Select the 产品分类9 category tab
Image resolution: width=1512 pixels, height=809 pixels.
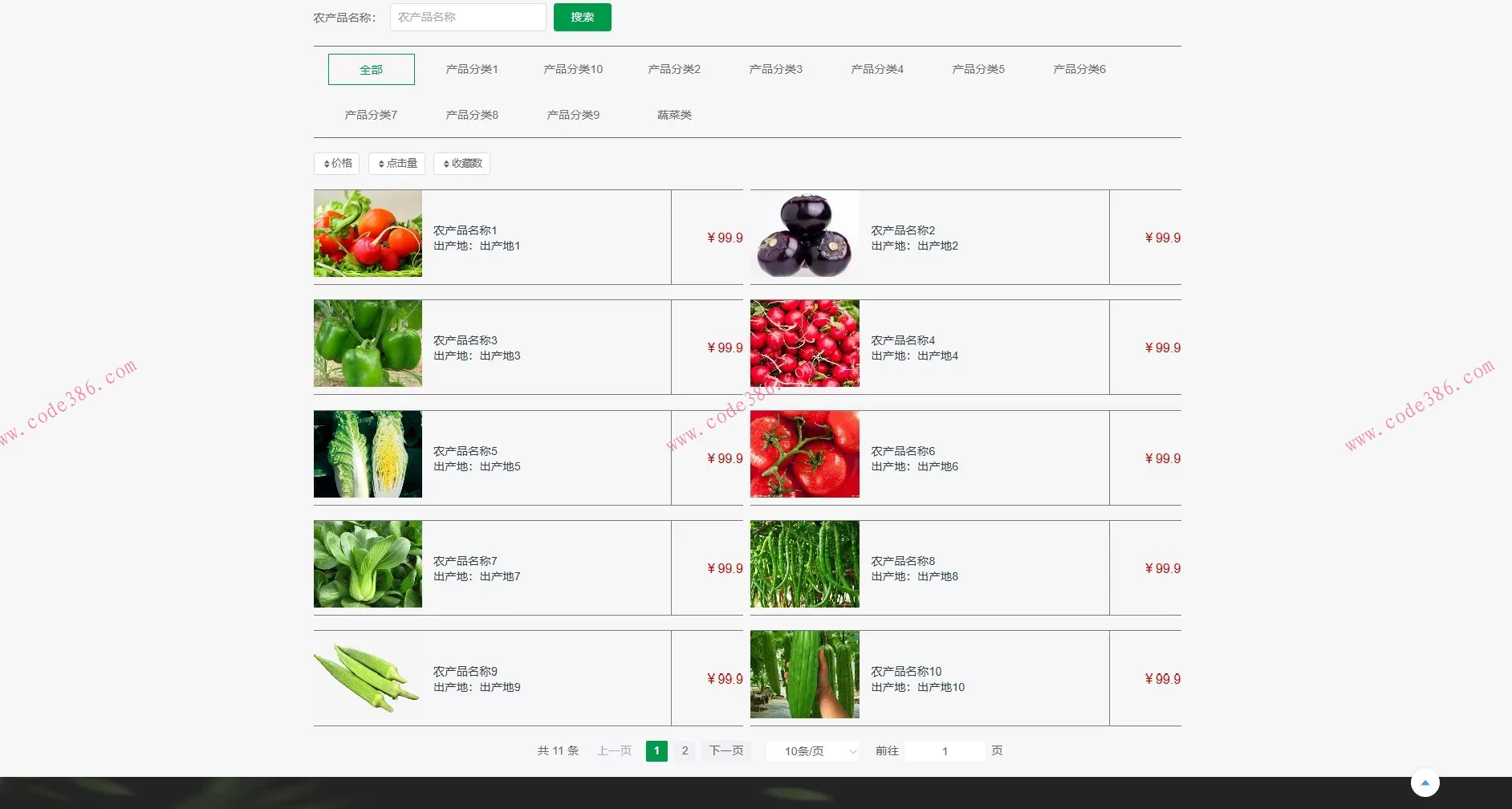(573, 115)
